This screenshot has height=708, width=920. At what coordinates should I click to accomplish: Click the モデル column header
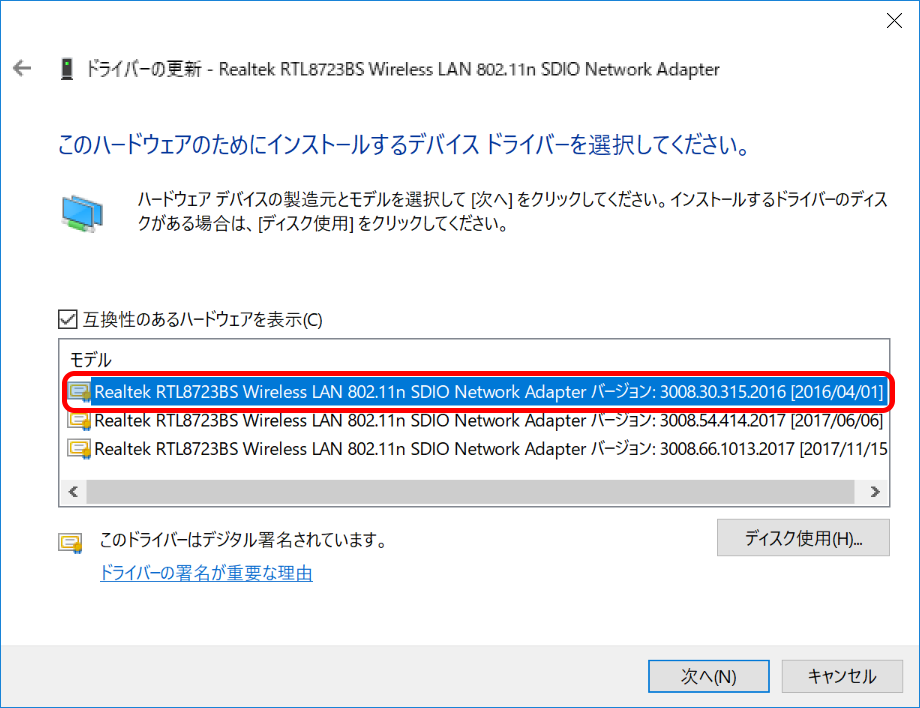coord(90,360)
